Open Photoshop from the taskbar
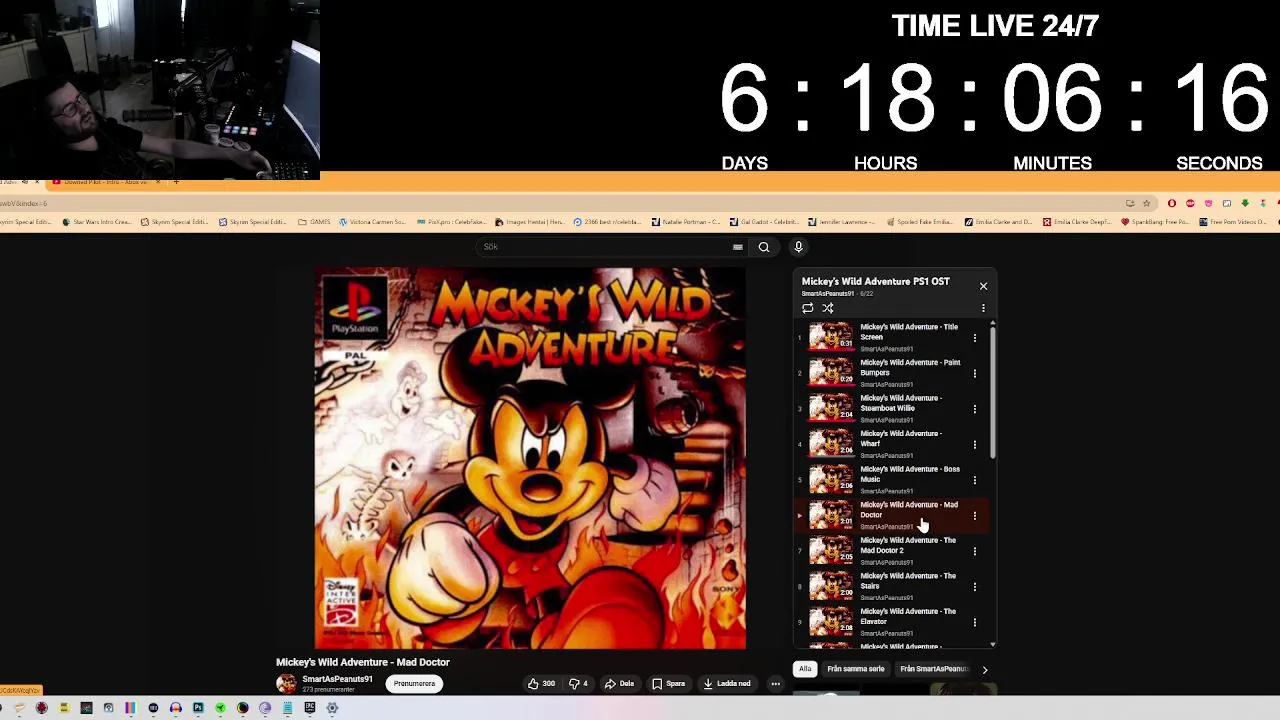Screen dimensions: 1280x720 (198, 708)
